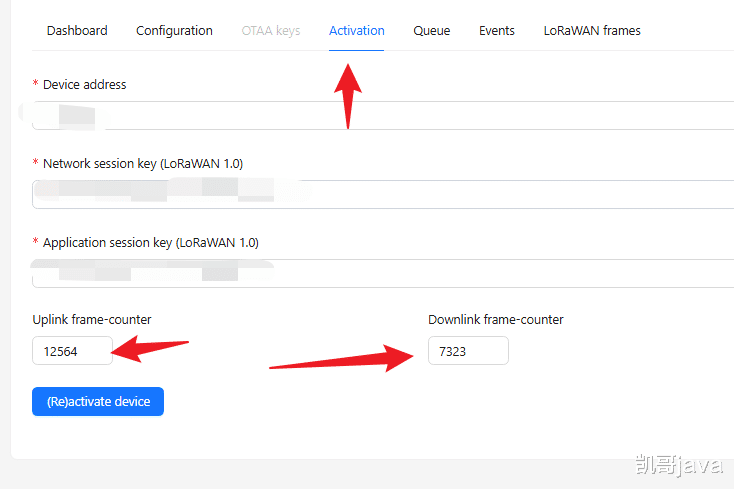Click the Application session key (LoRaWAN 1.0) label
Viewport: 734px width, 489px height.
click(151, 243)
